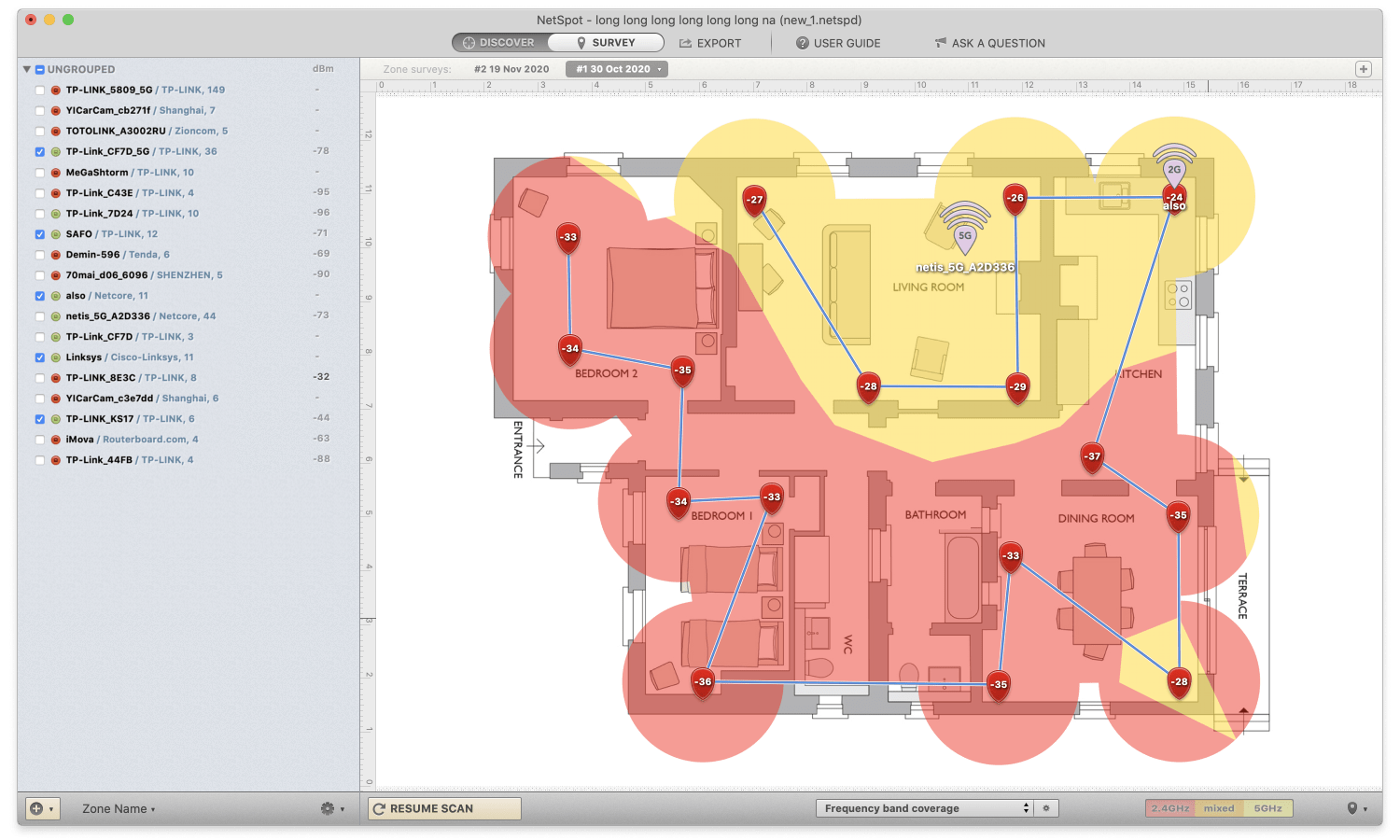Click the -35 marker in dining room
This screenshot has width=1400, height=840.
click(x=1179, y=516)
